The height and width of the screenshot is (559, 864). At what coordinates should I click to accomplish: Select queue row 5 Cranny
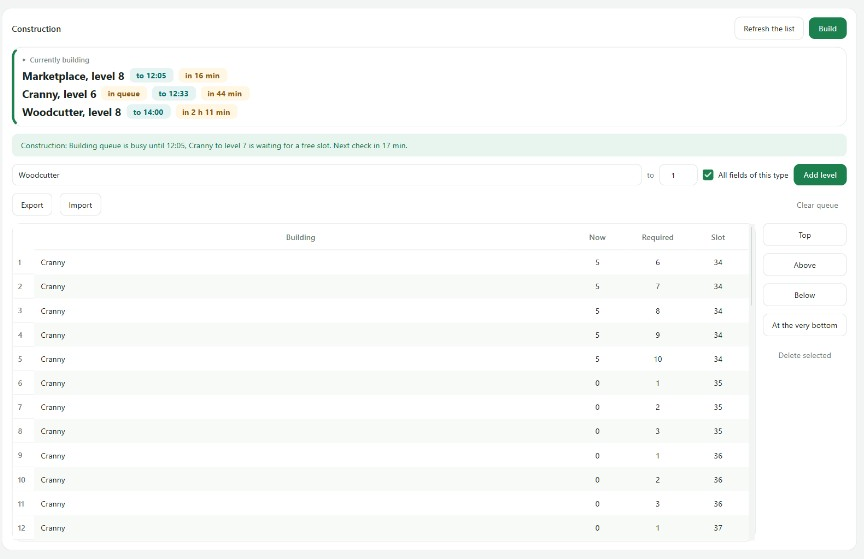pyautogui.click(x=381, y=359)
